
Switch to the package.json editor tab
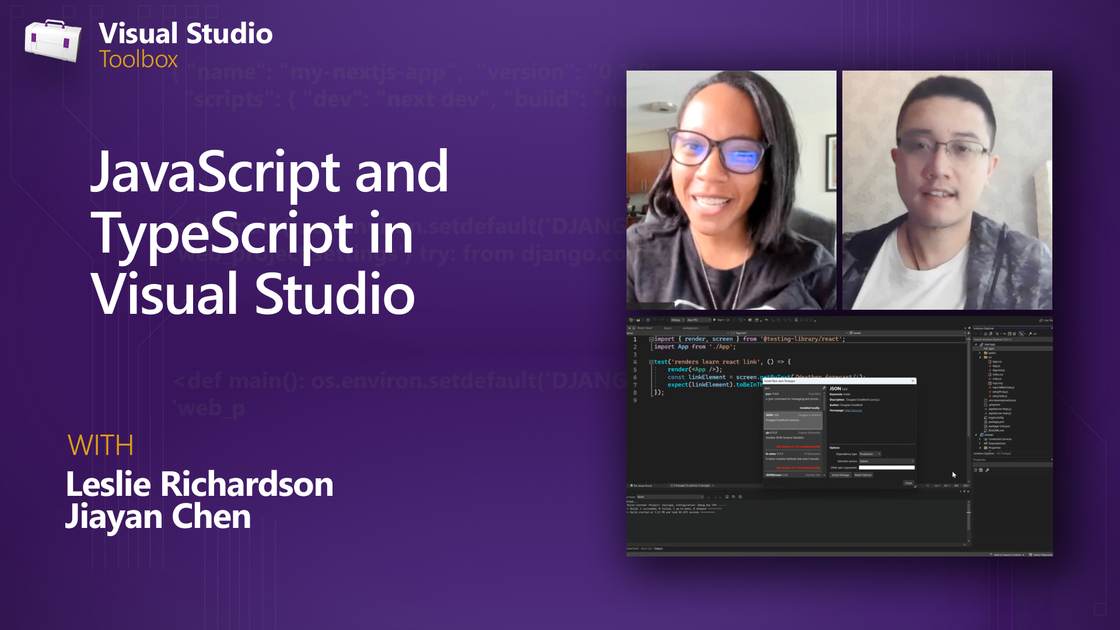tap(690, 327)
